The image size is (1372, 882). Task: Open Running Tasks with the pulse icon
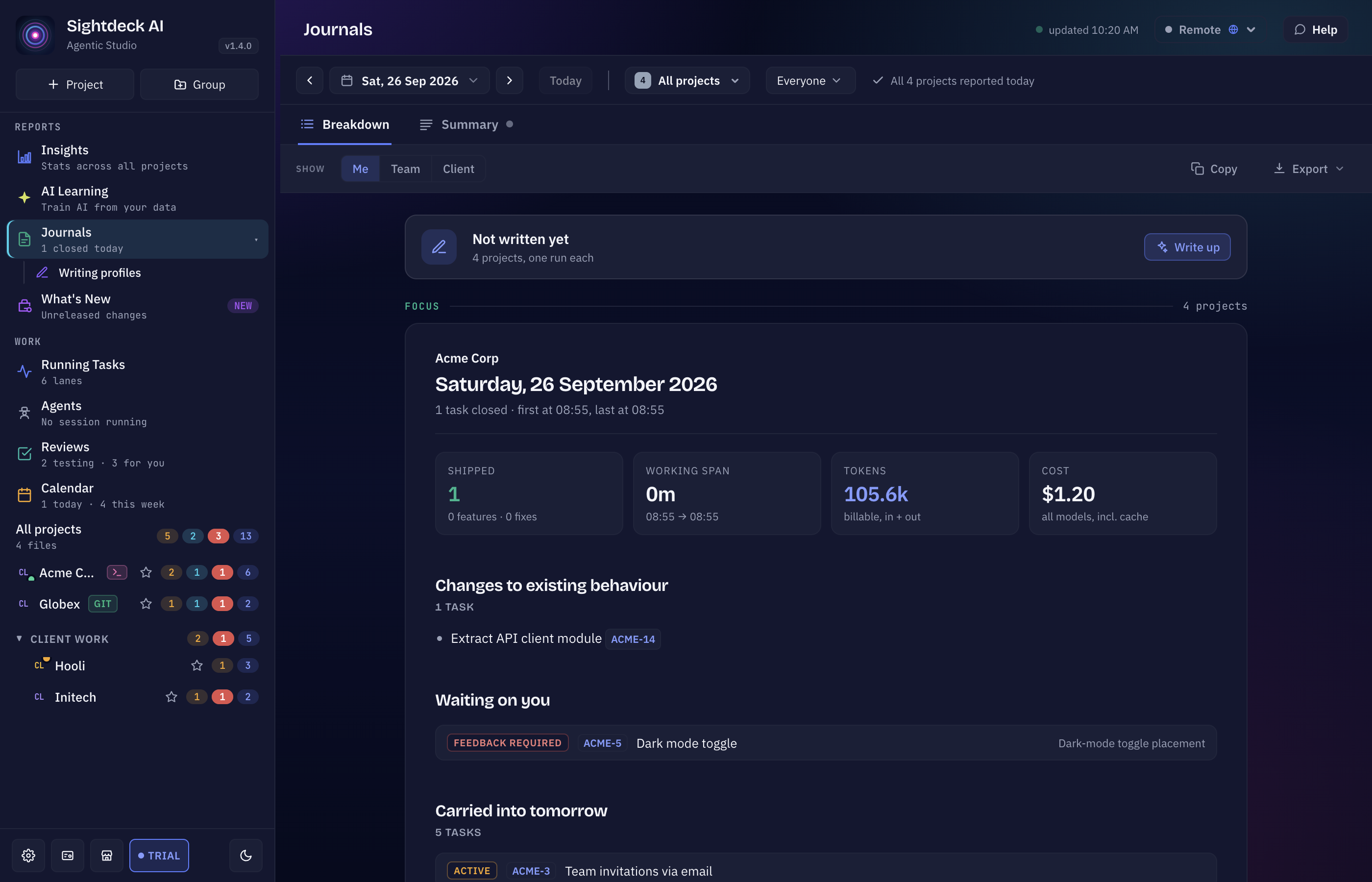click(x=137, y=372)
